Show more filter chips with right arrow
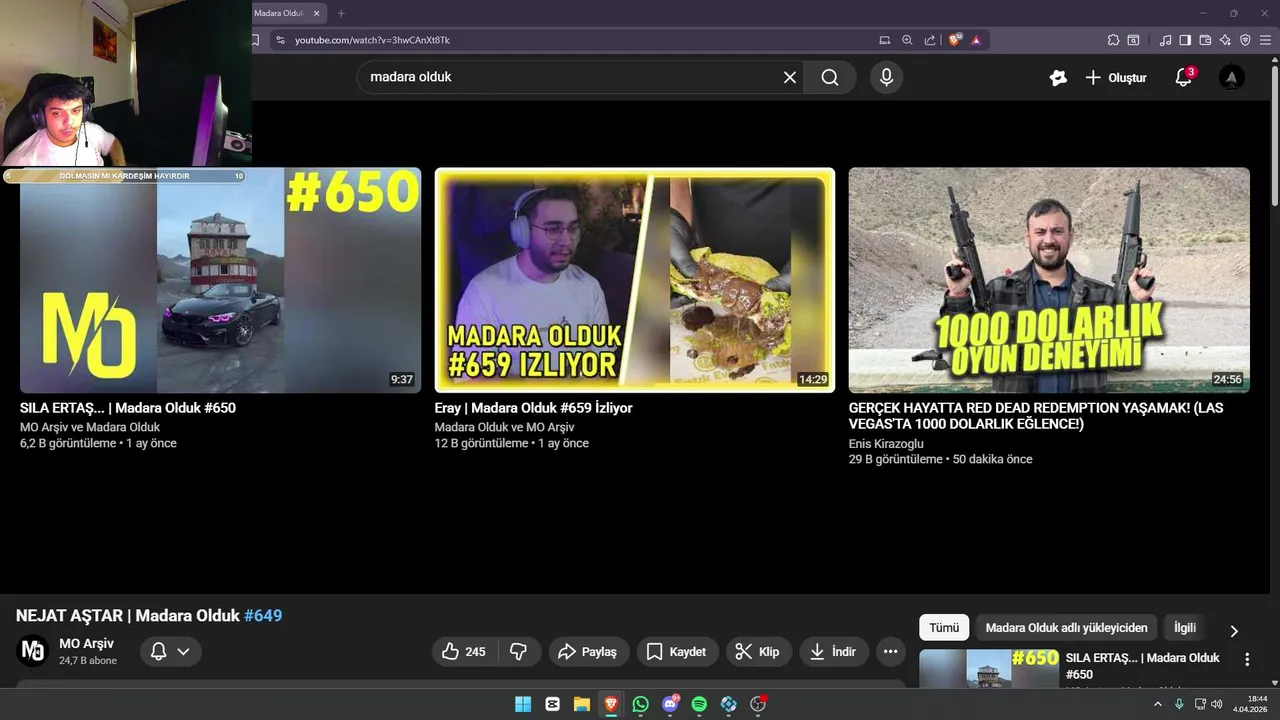 (x=1234, y=631)
